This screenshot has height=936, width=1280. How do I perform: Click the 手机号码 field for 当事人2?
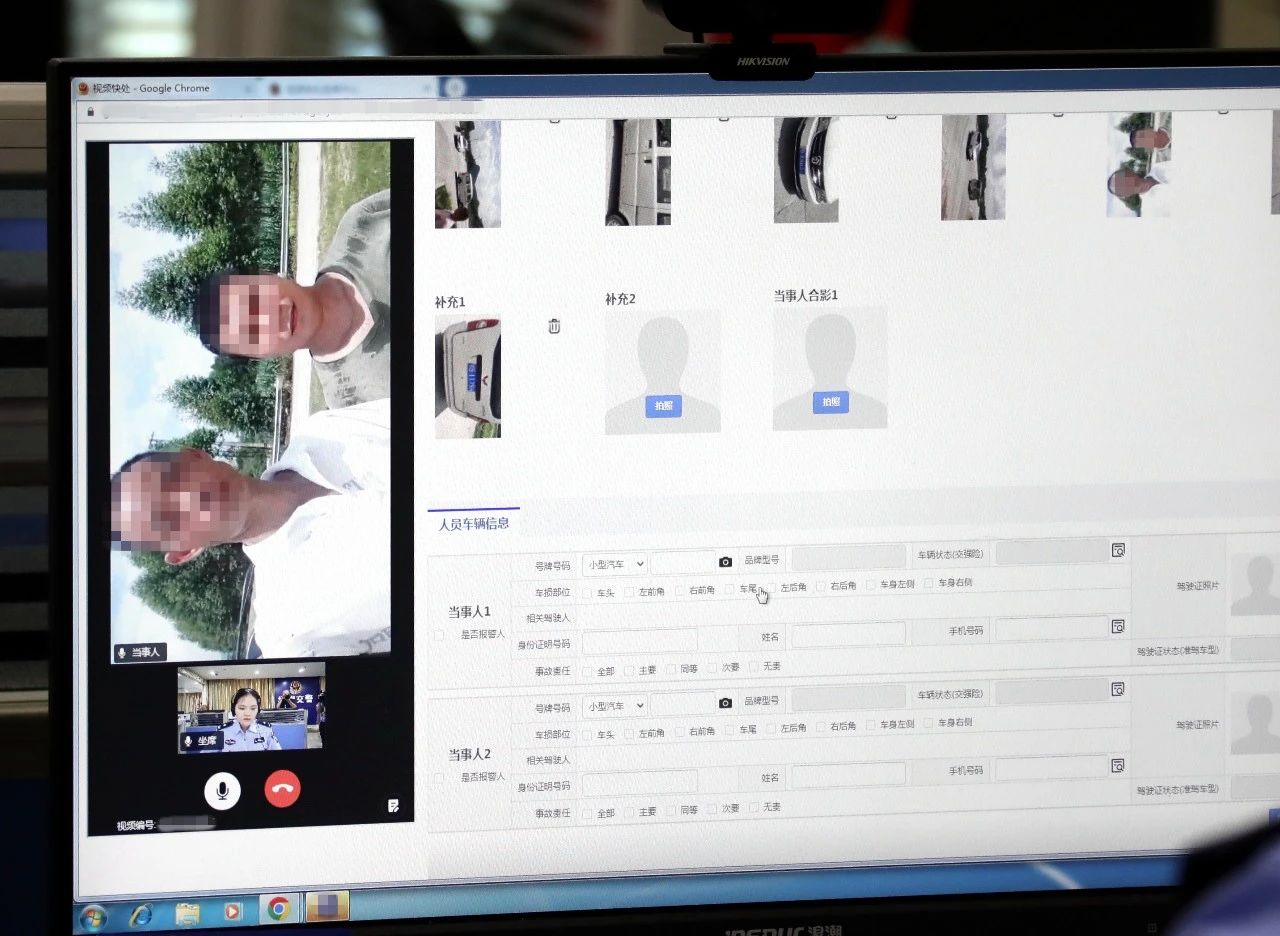point(1051,768)
